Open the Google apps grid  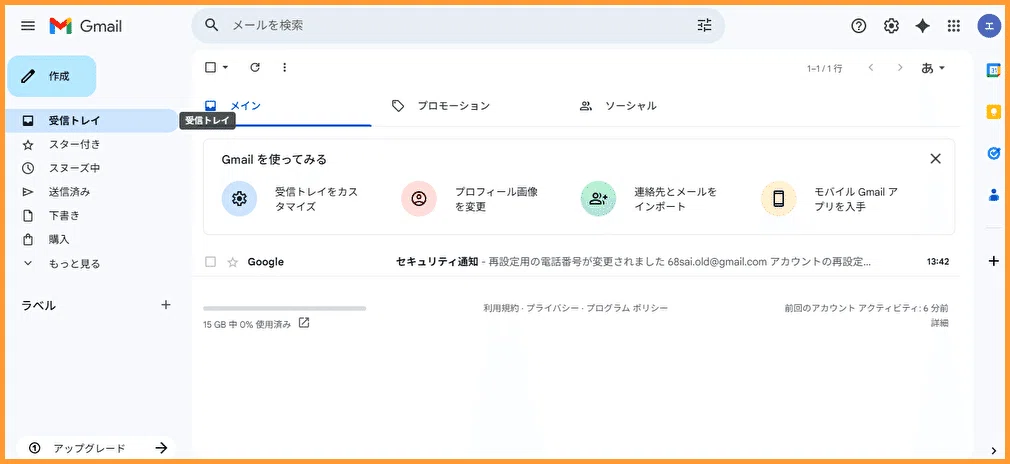point(954,26)
